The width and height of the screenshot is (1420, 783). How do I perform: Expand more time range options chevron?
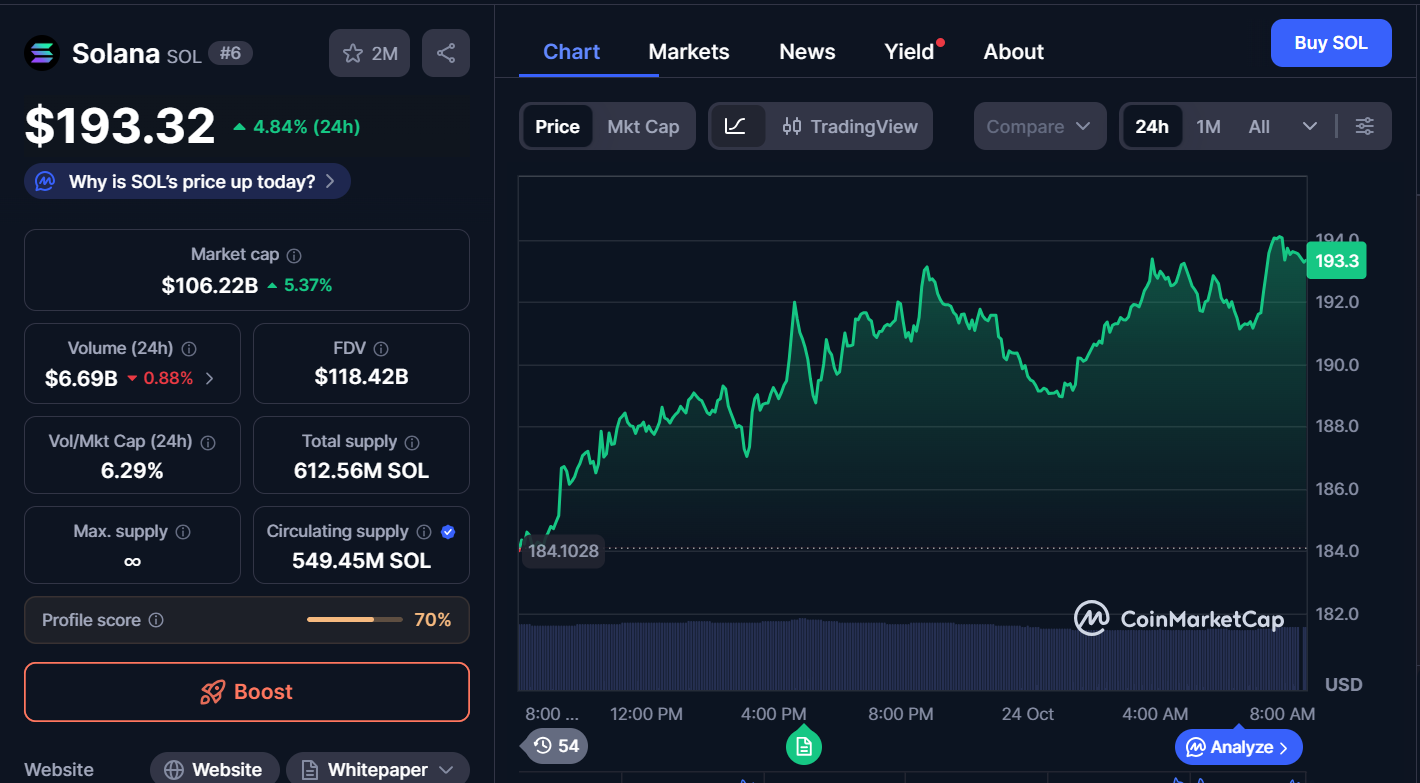pyautogui.click(x=1310, y=126)
